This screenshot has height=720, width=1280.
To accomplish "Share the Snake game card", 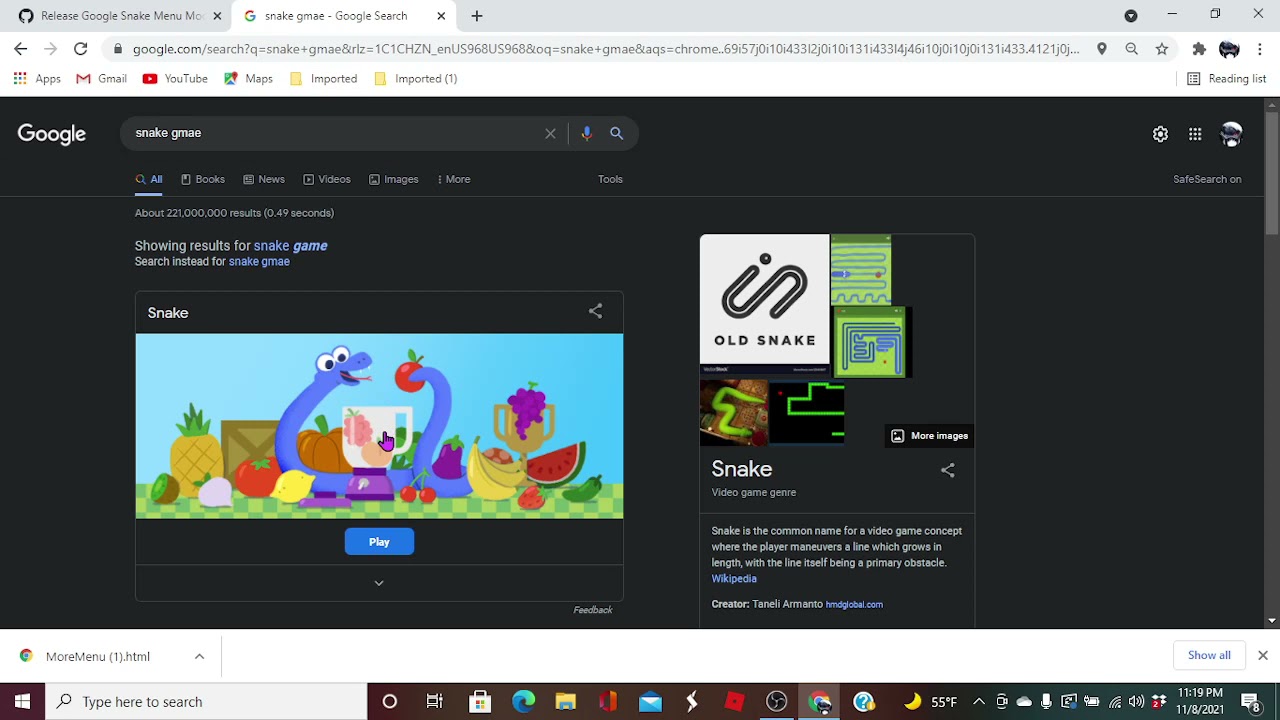I will 595,312.
